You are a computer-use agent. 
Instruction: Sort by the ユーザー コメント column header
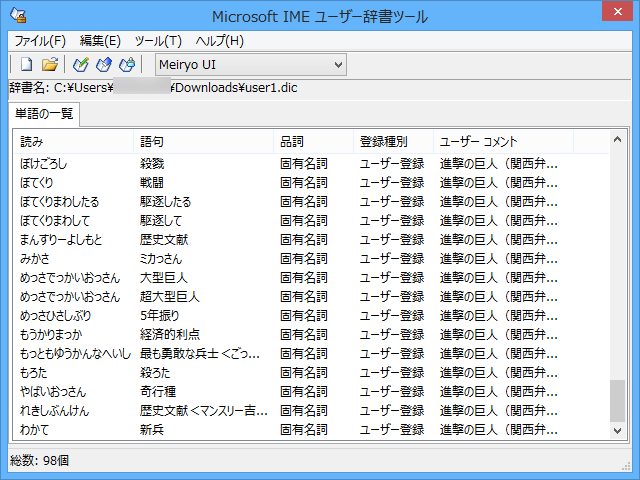[x=503, y=142]
